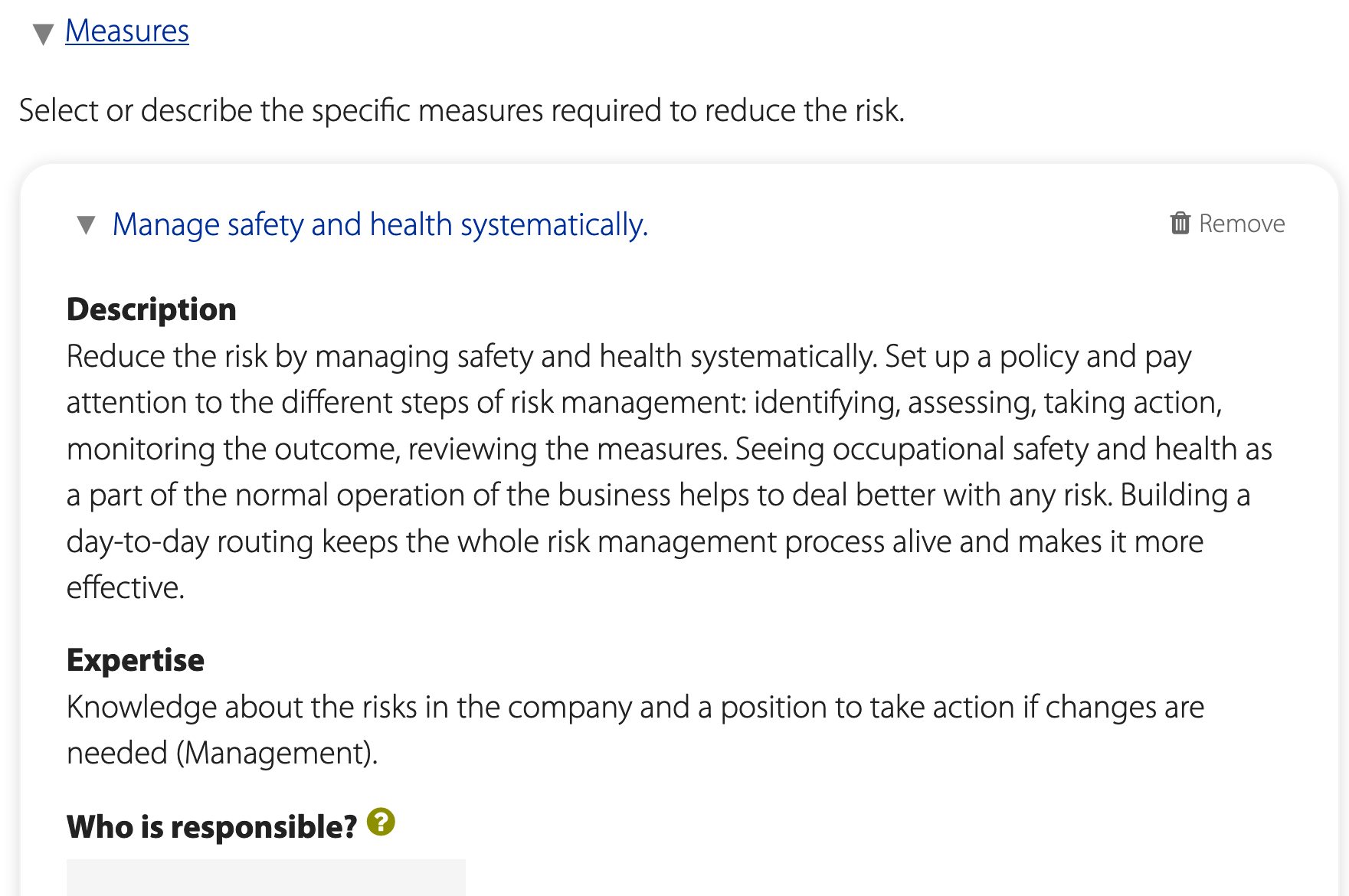
Task: Collapse the Measures section triangle
Action: [44, 33]
